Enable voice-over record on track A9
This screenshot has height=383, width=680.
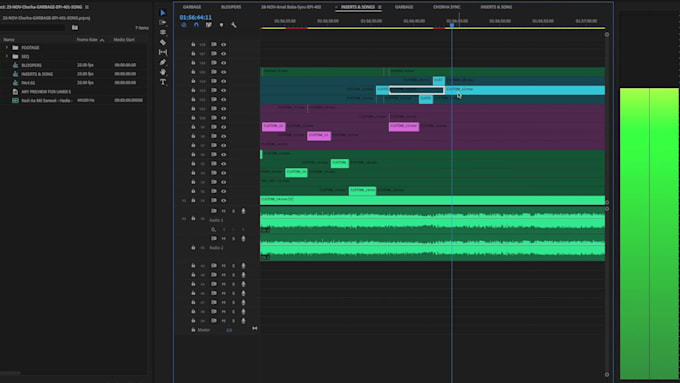pos(243,321)
